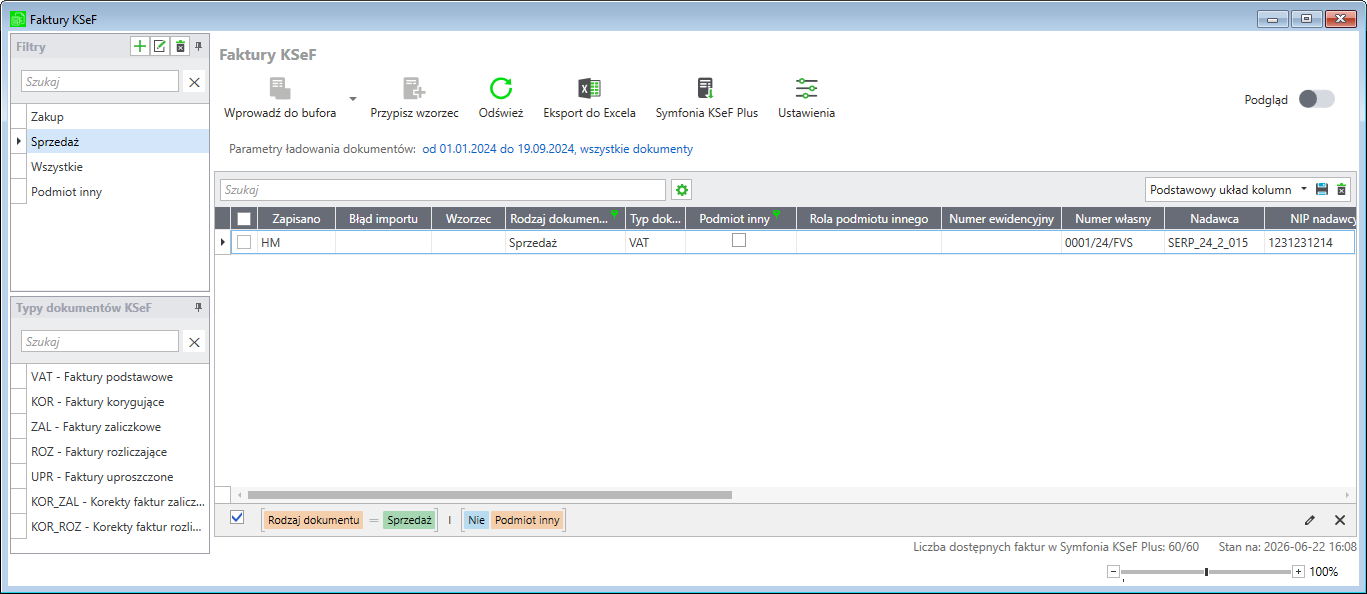Click the grid Szukaj search field
Viewport: 1367px width, 594px height.
point(443,190)
